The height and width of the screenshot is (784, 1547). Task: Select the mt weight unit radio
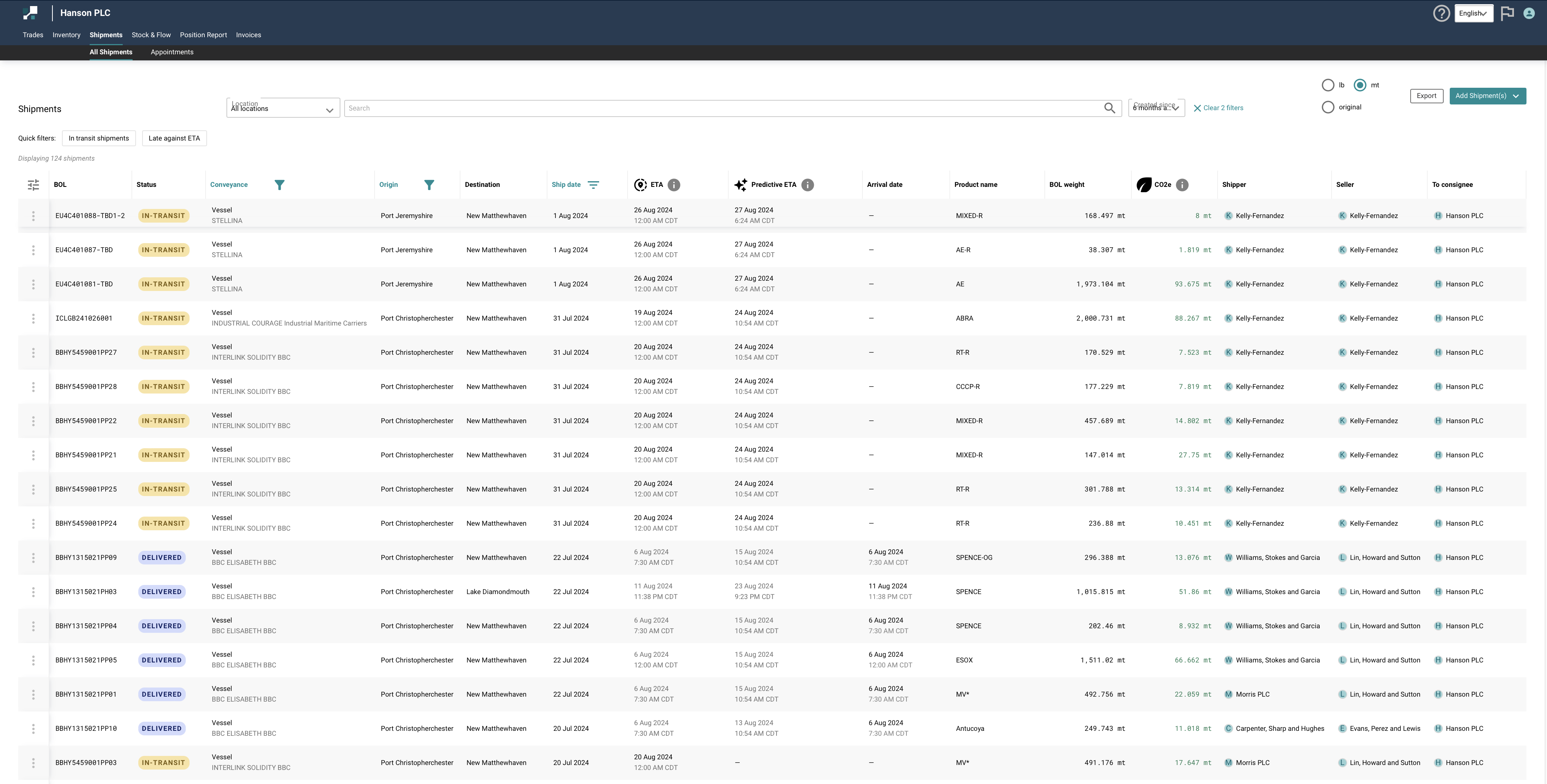[x=1360, y=85]
